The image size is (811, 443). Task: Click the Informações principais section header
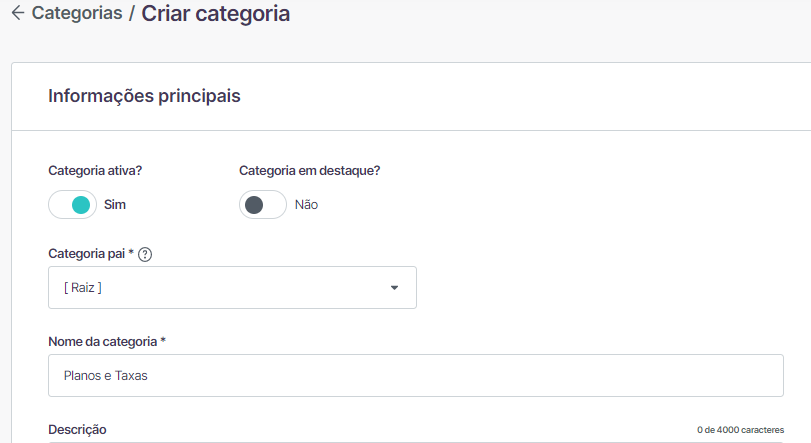tap(144, 96)
